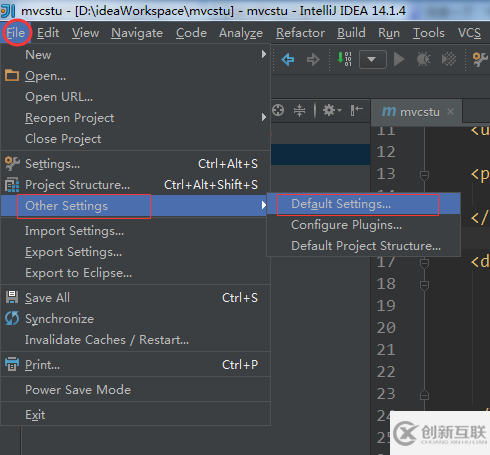Click the Debug bug icon
This screenshot has width=490, height=455.
pos(424,59)
